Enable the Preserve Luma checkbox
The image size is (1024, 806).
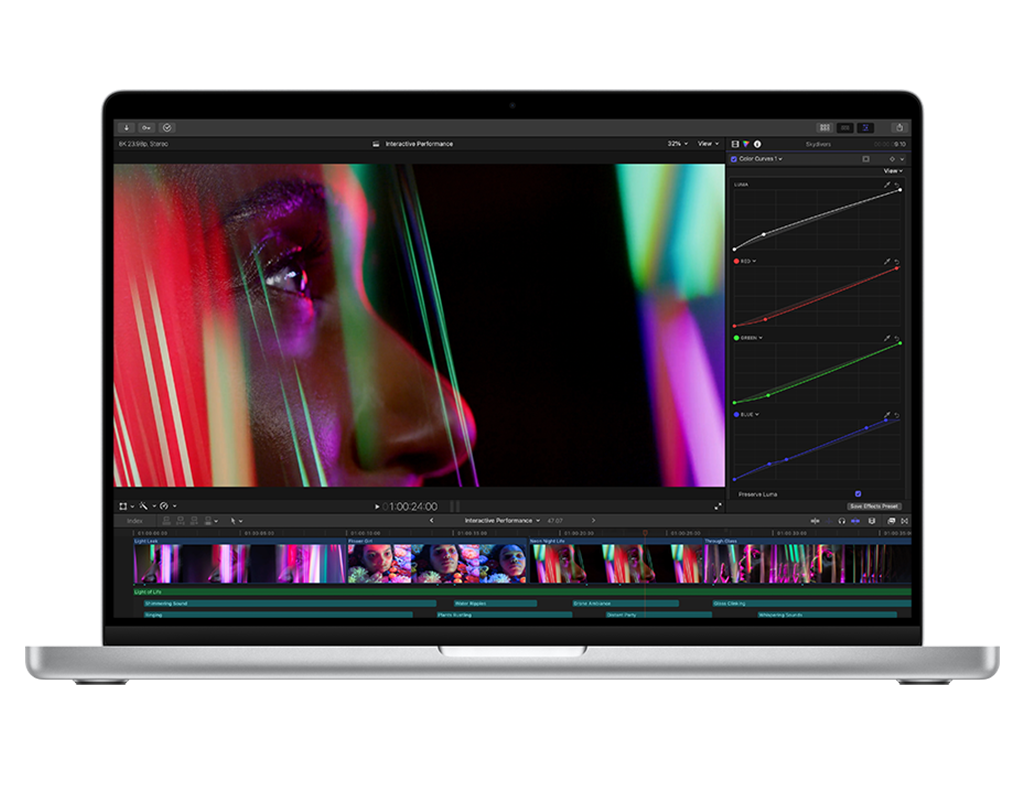pos(857,494)
